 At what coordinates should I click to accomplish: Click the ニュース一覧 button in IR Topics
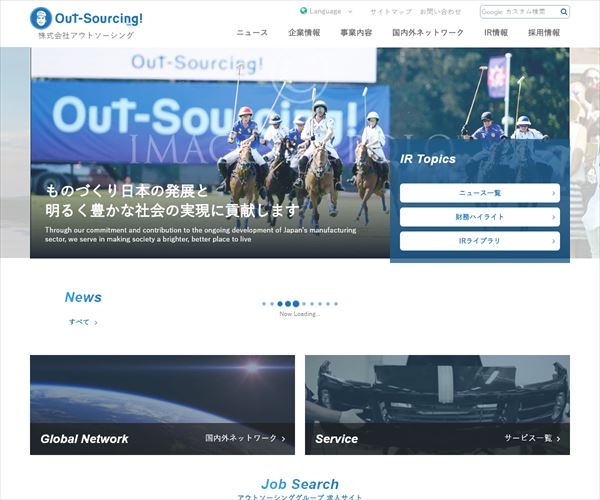click(480, 193)
